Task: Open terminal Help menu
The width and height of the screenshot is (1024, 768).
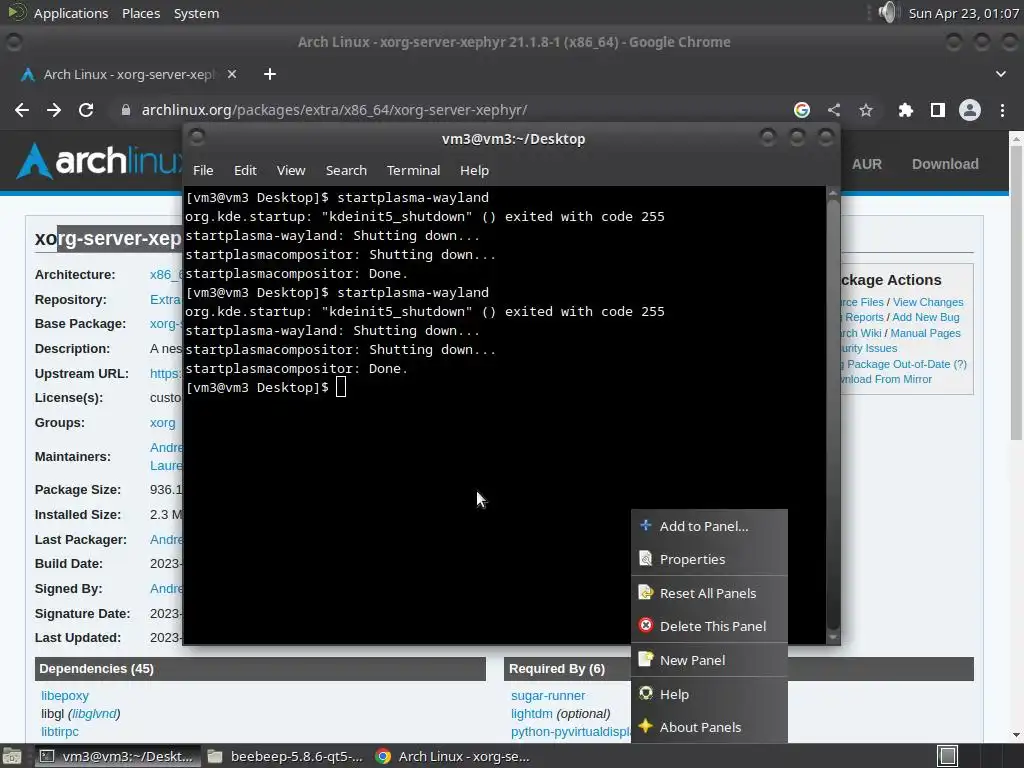Action: (x=474, y=170)
